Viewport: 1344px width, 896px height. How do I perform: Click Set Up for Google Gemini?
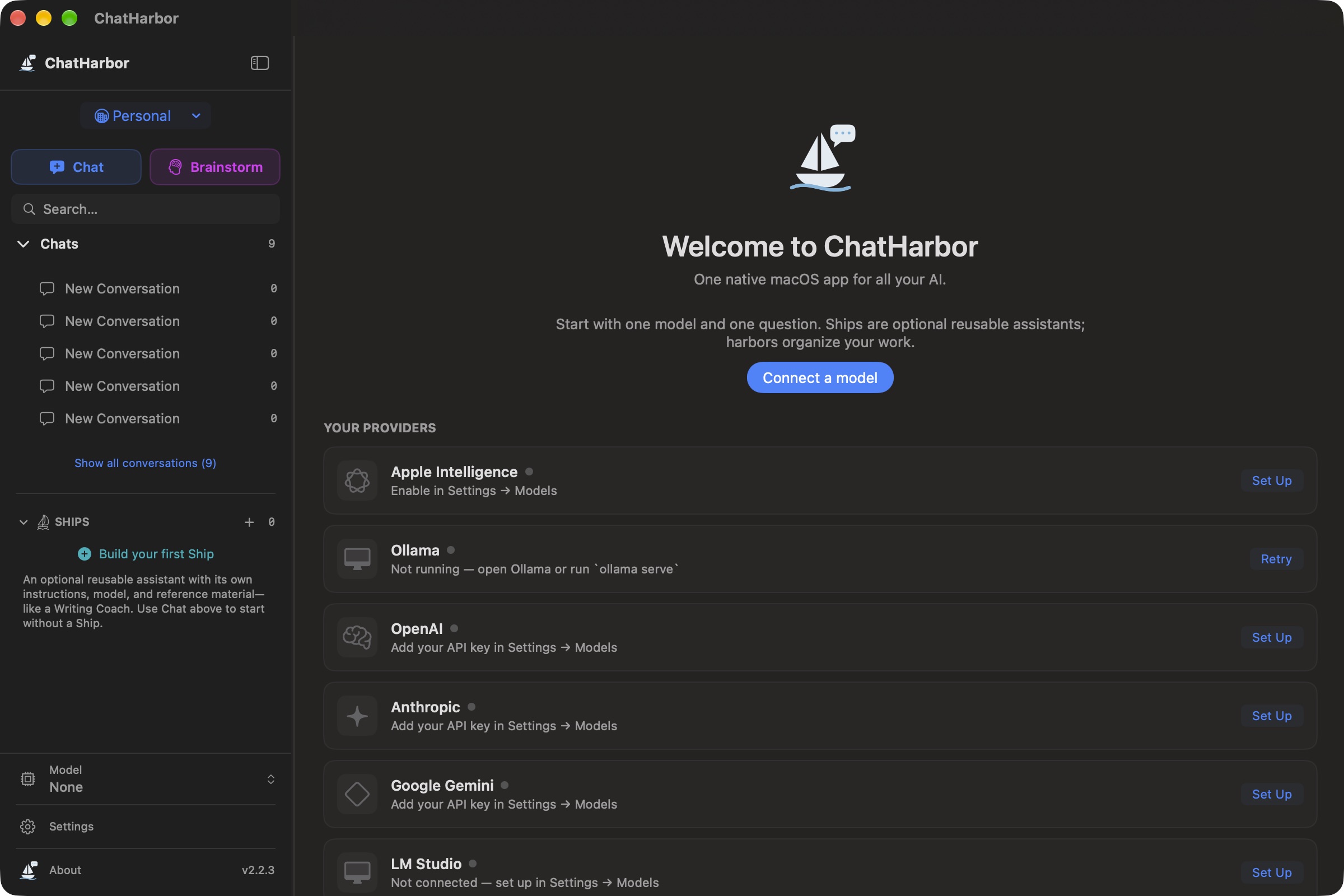[x=1272, y=794]
